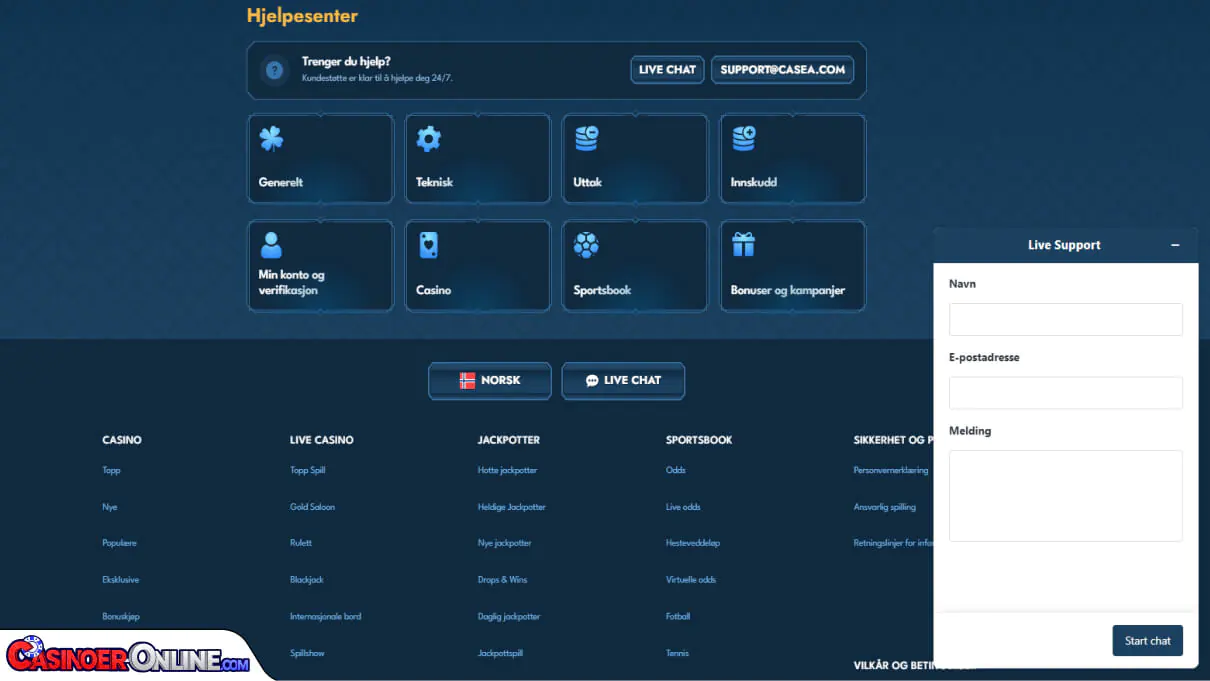The width and height of the screenshot is (1210, 681).
Task: Click the Bonuser og kampanjer gift icon
Action: coord(792,265)
